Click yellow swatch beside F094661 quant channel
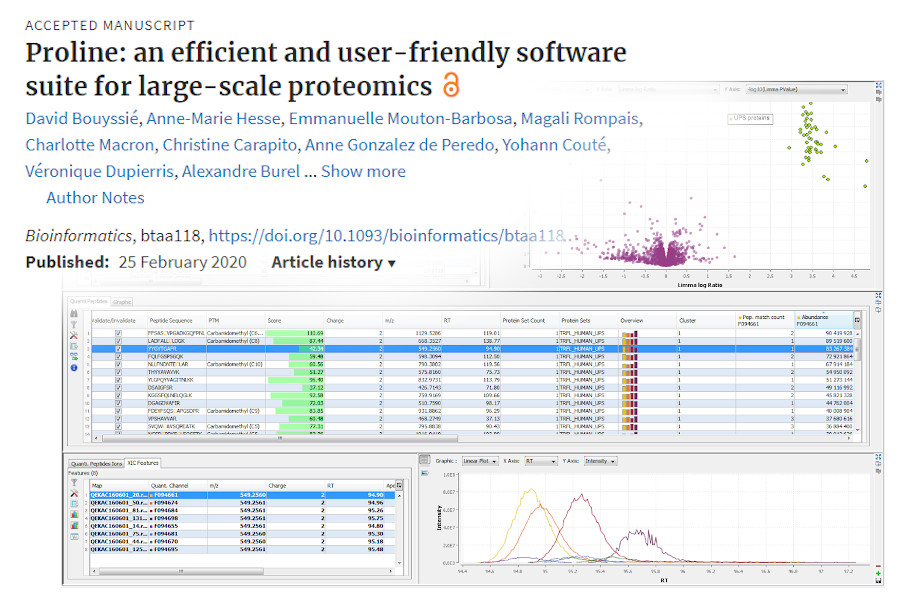 152,495
